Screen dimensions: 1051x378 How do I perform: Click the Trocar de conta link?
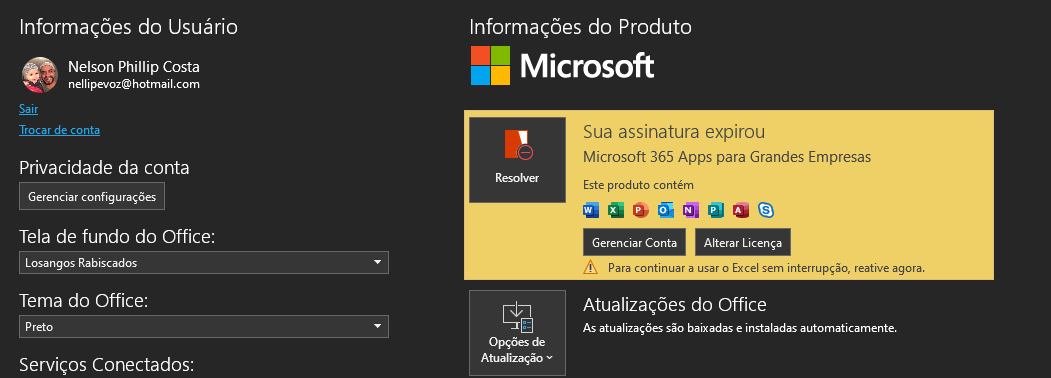coord(60,130)
